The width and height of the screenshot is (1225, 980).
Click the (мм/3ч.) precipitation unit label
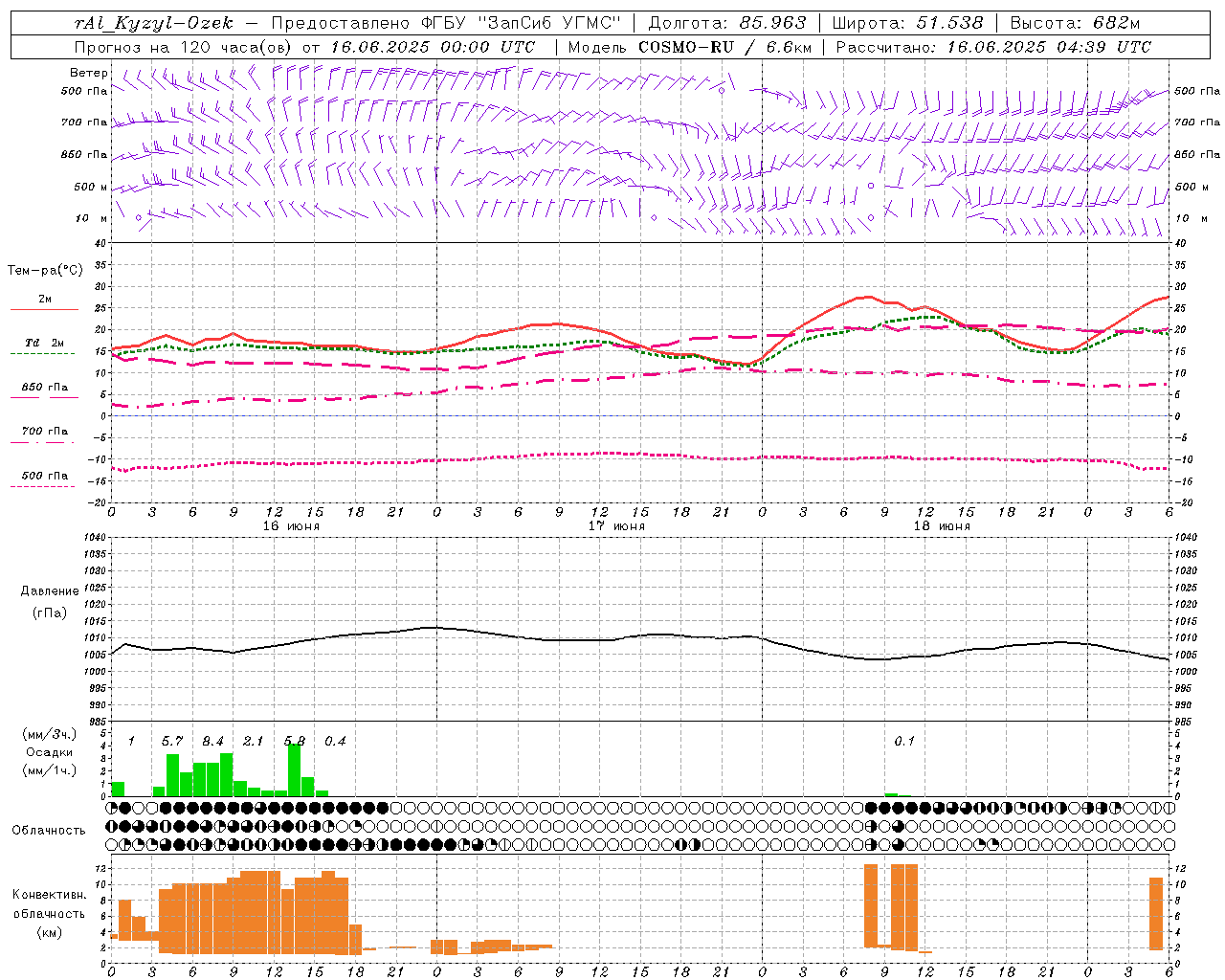pyautogui.click(x=50, y=734)
